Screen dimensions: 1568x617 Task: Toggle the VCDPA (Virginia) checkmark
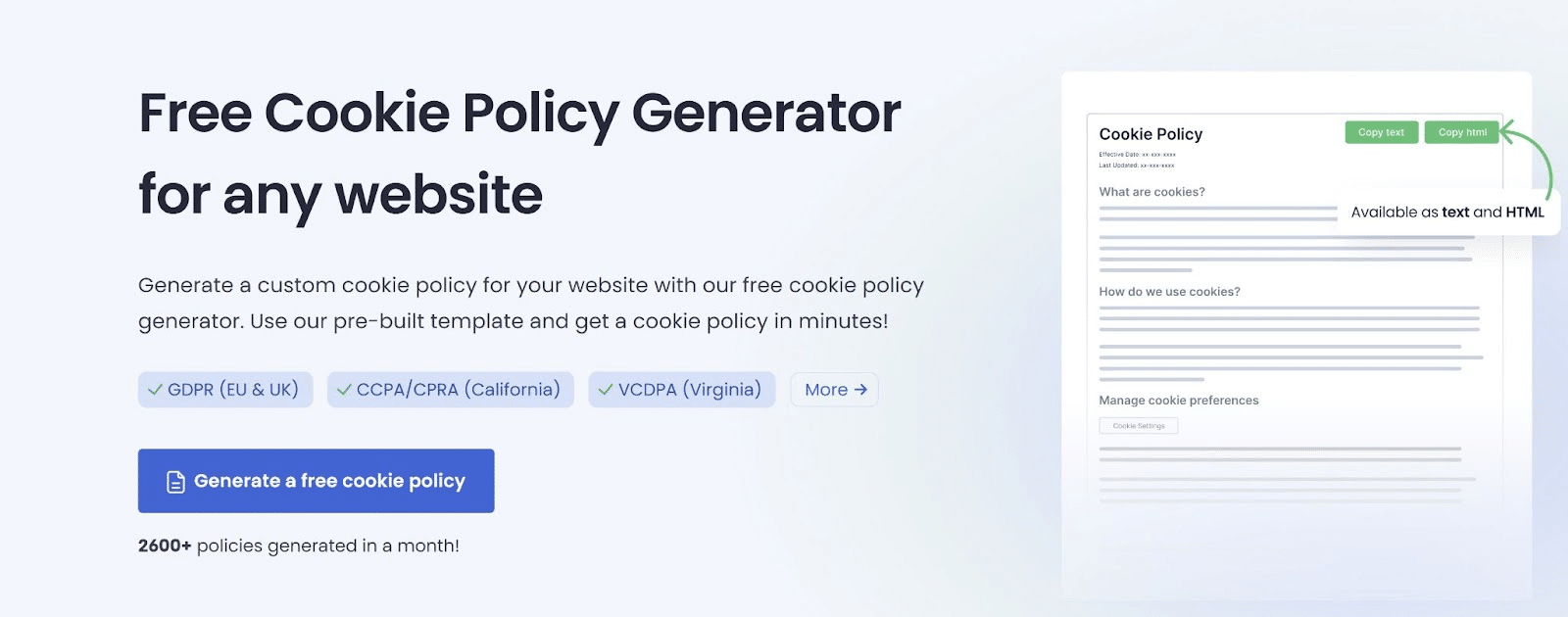pos(606,390)
